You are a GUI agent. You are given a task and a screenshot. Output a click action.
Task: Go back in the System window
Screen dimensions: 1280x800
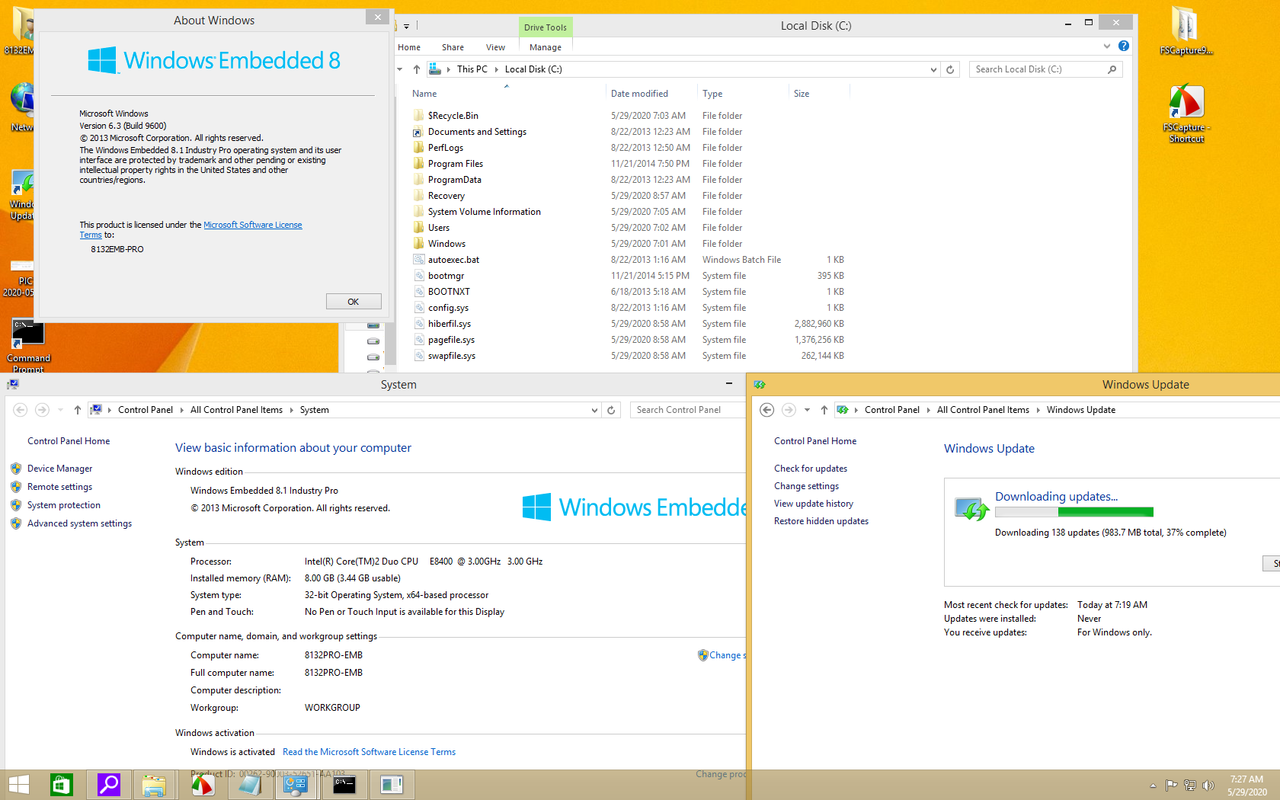(20, 410)
